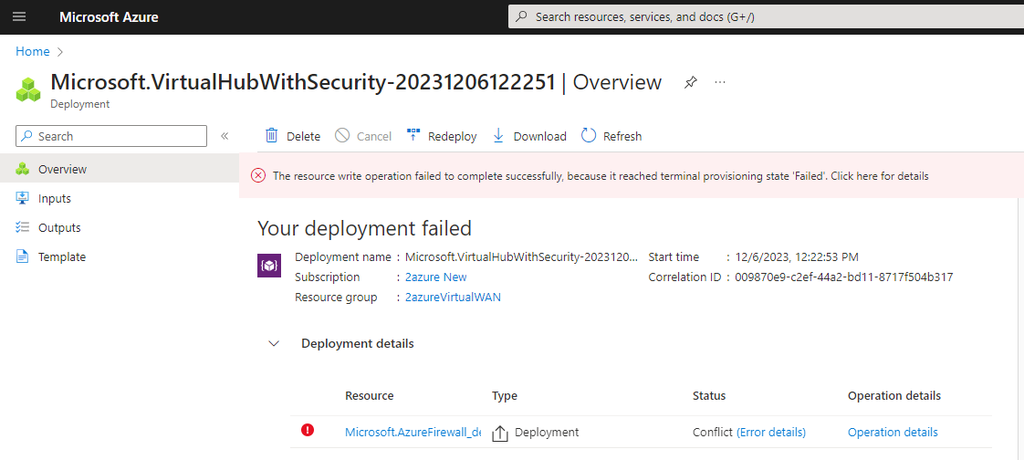Click the Redeploy icon

(413, 135)
